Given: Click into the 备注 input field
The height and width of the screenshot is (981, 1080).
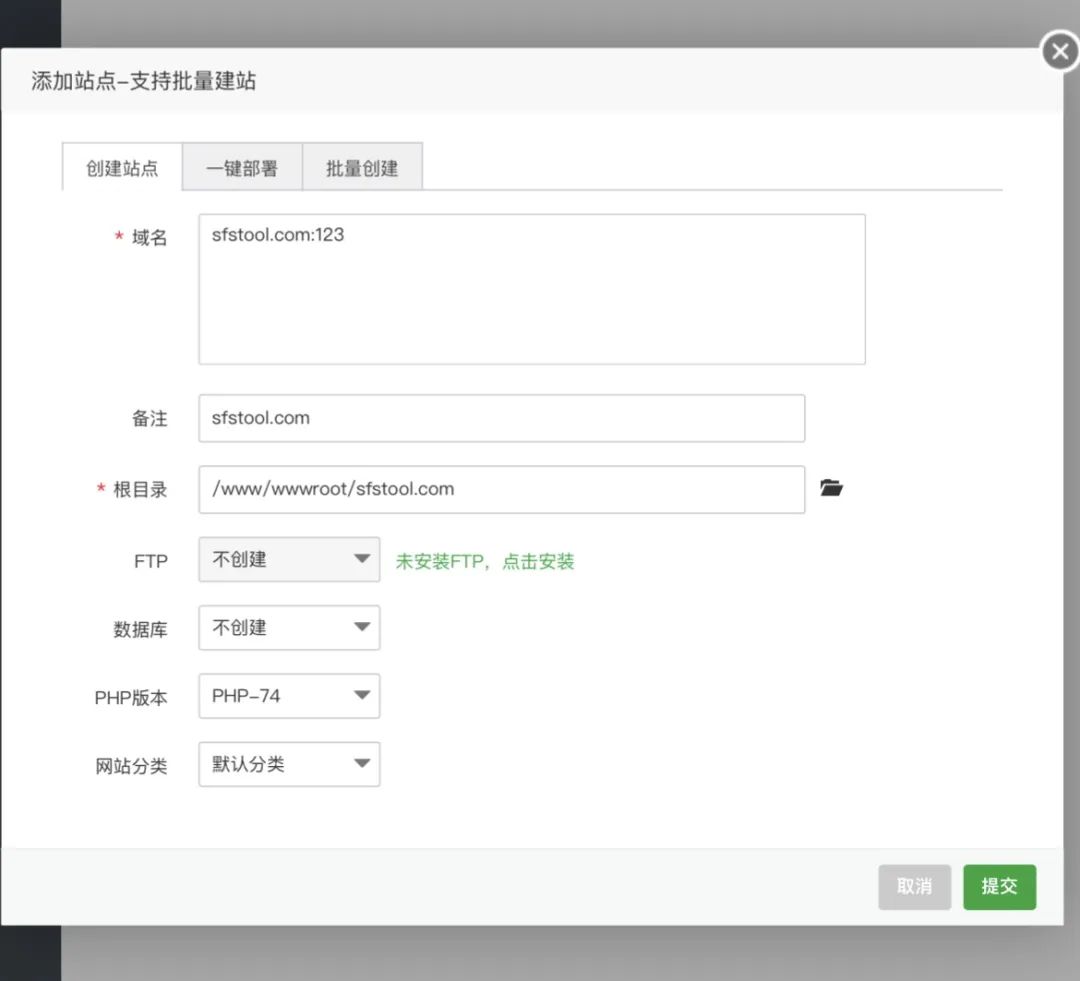Looking at the screenshot, I should [x=501, y=418].
